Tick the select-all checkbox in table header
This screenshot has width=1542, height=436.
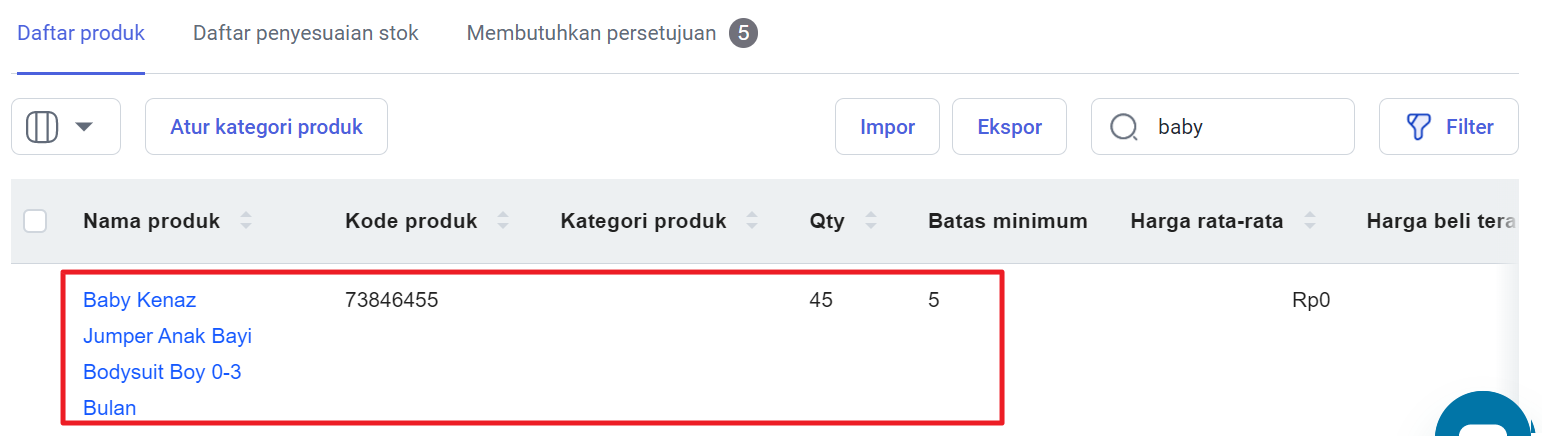point(35,221)
